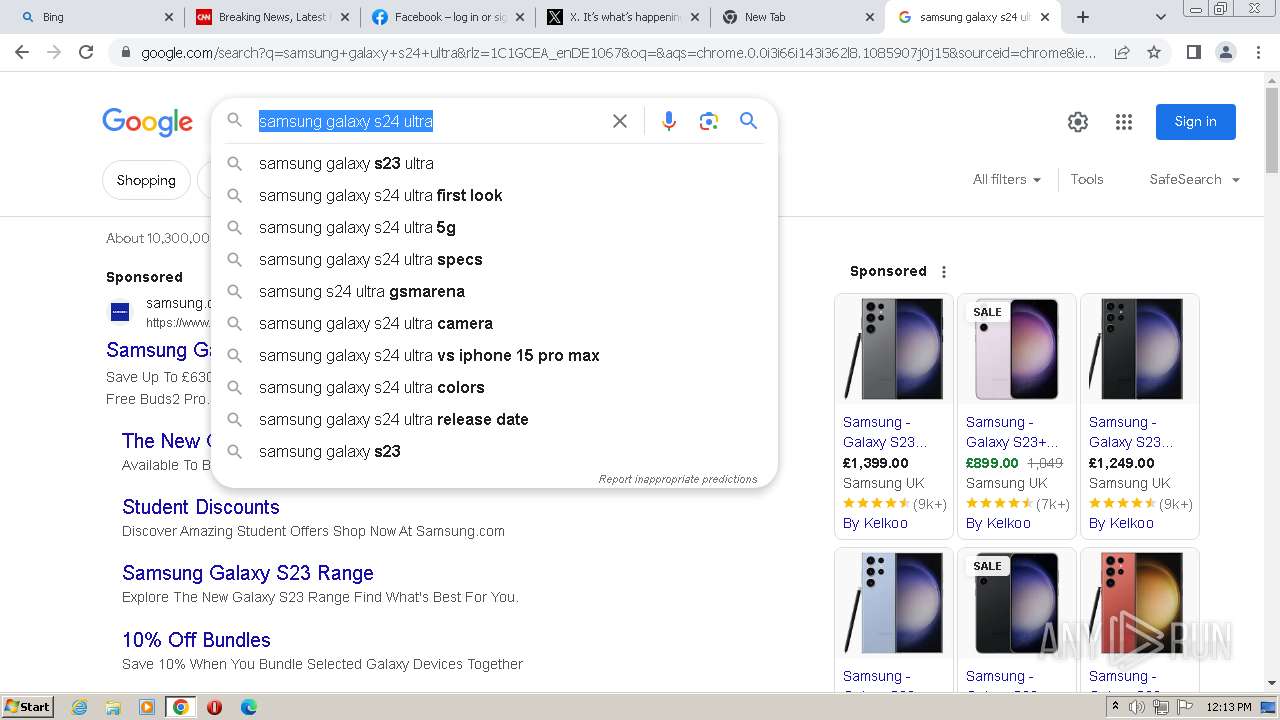1280x720 pixels.
Task: Open the 10% Off Bundles link
Action: [196, 640]
